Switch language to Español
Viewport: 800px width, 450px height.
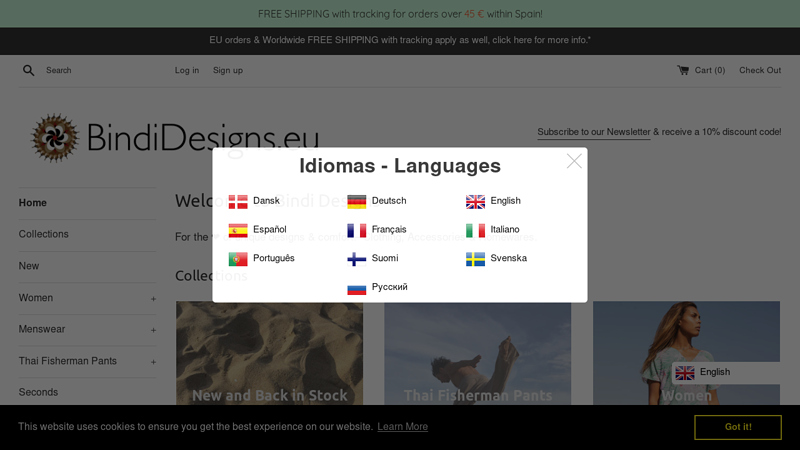[x=269, y=230]
